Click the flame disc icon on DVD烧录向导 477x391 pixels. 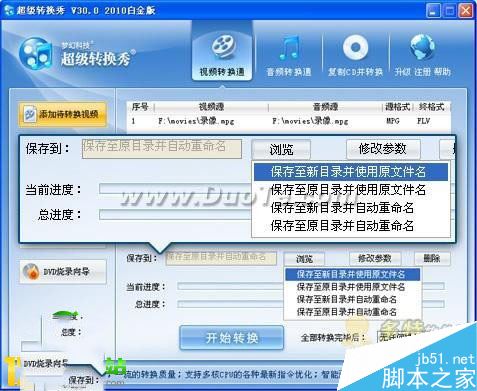[31, 272]
